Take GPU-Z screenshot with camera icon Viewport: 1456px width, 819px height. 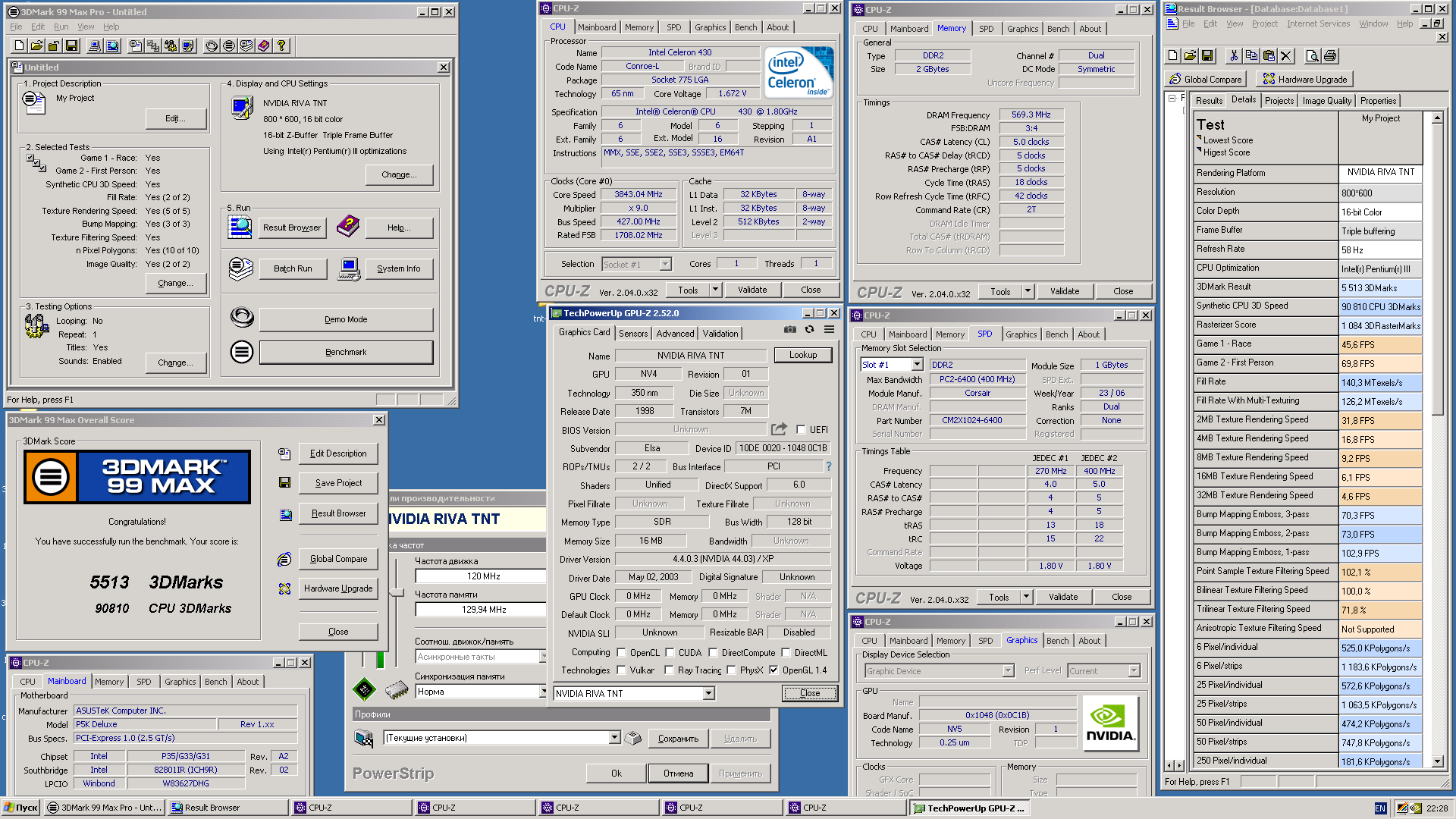(x=790, y=330)
